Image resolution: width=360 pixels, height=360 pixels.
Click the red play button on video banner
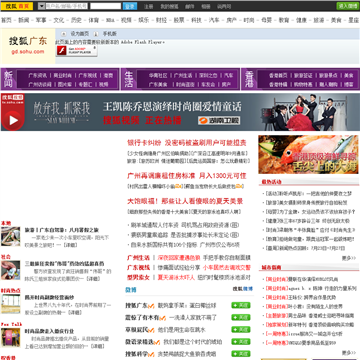tap(13, 120)
